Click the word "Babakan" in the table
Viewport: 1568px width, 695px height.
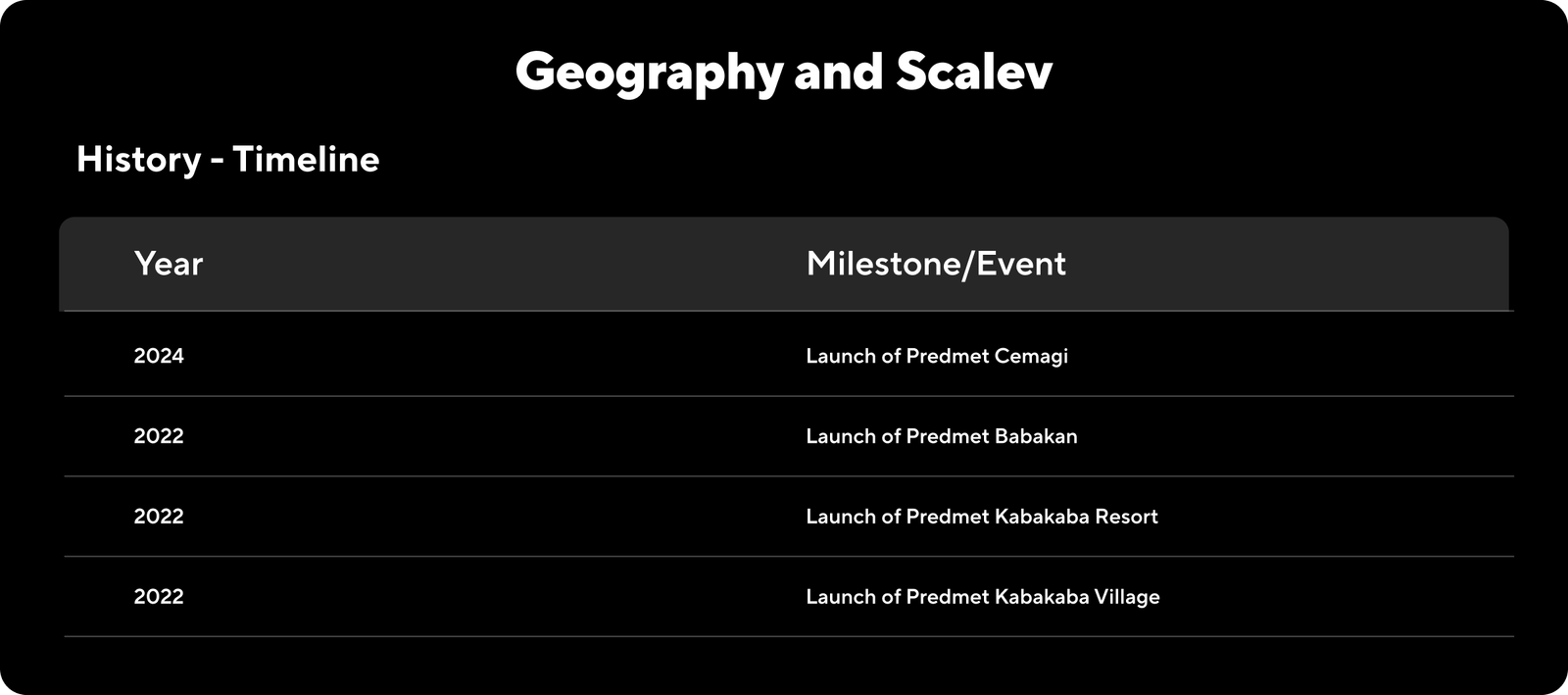tap(1036, 436)
